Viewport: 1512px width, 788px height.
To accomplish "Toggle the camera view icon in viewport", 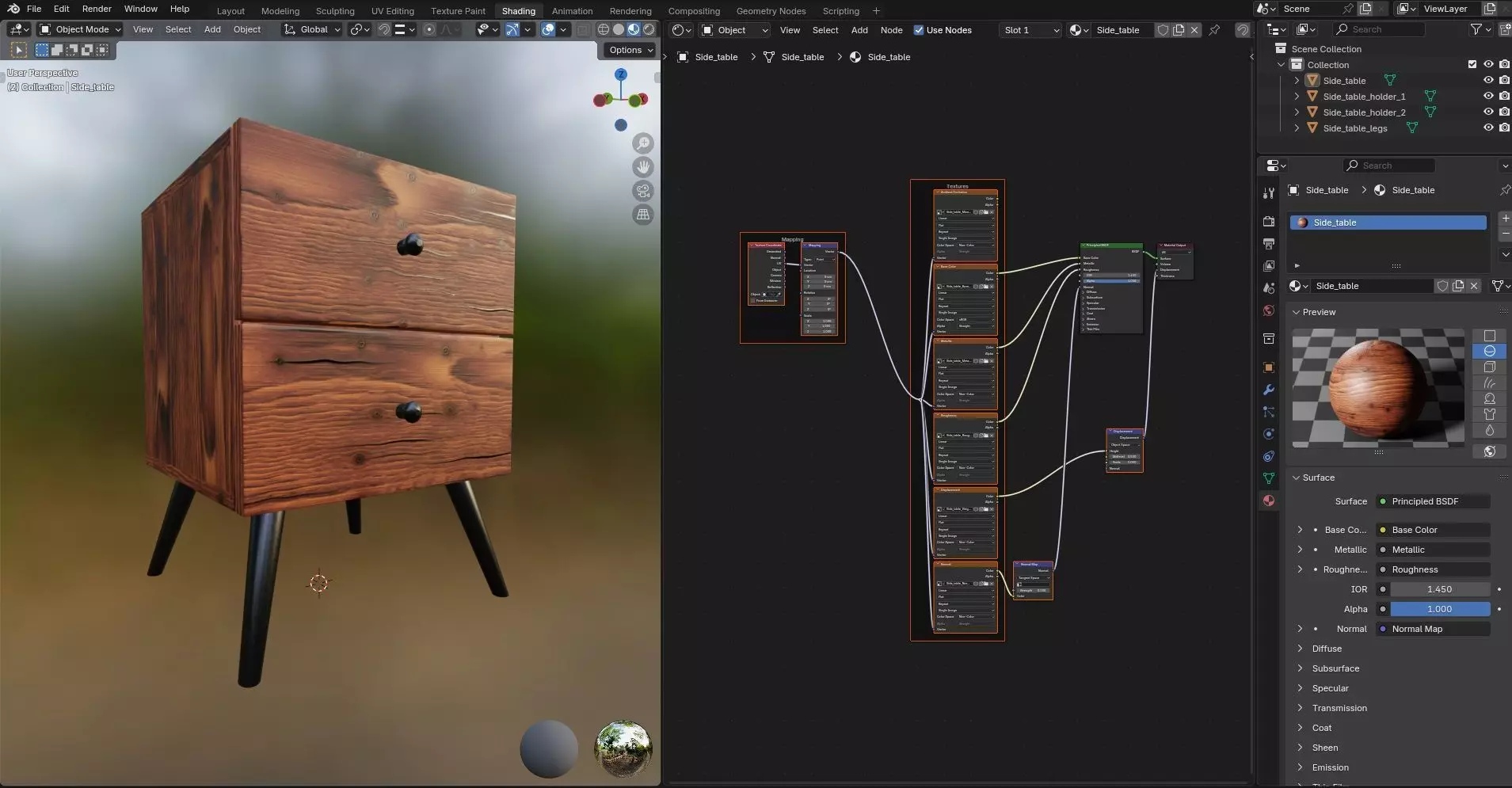I will tap(643, 191).
